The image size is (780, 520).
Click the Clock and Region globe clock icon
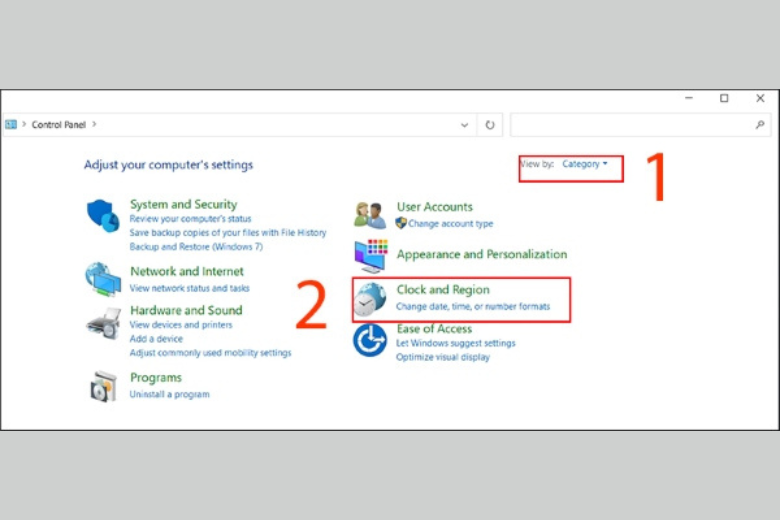370,299
